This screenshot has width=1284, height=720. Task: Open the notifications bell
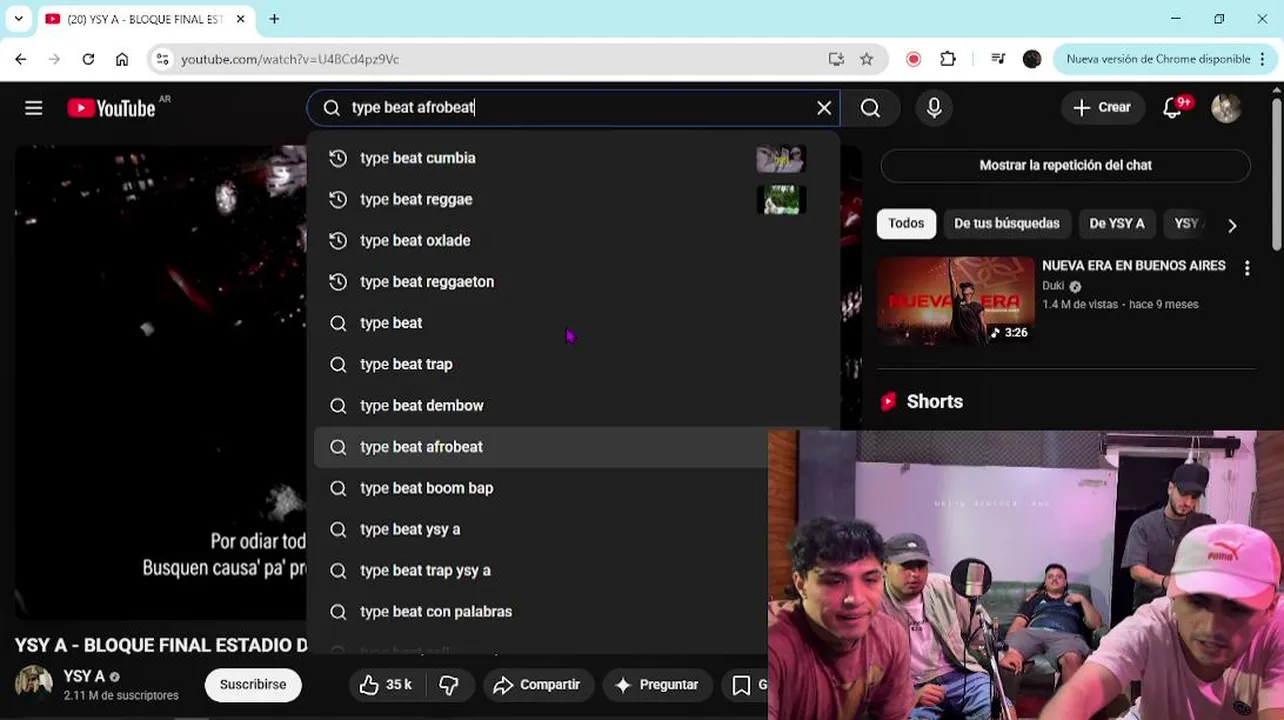tap(1173, 108)
